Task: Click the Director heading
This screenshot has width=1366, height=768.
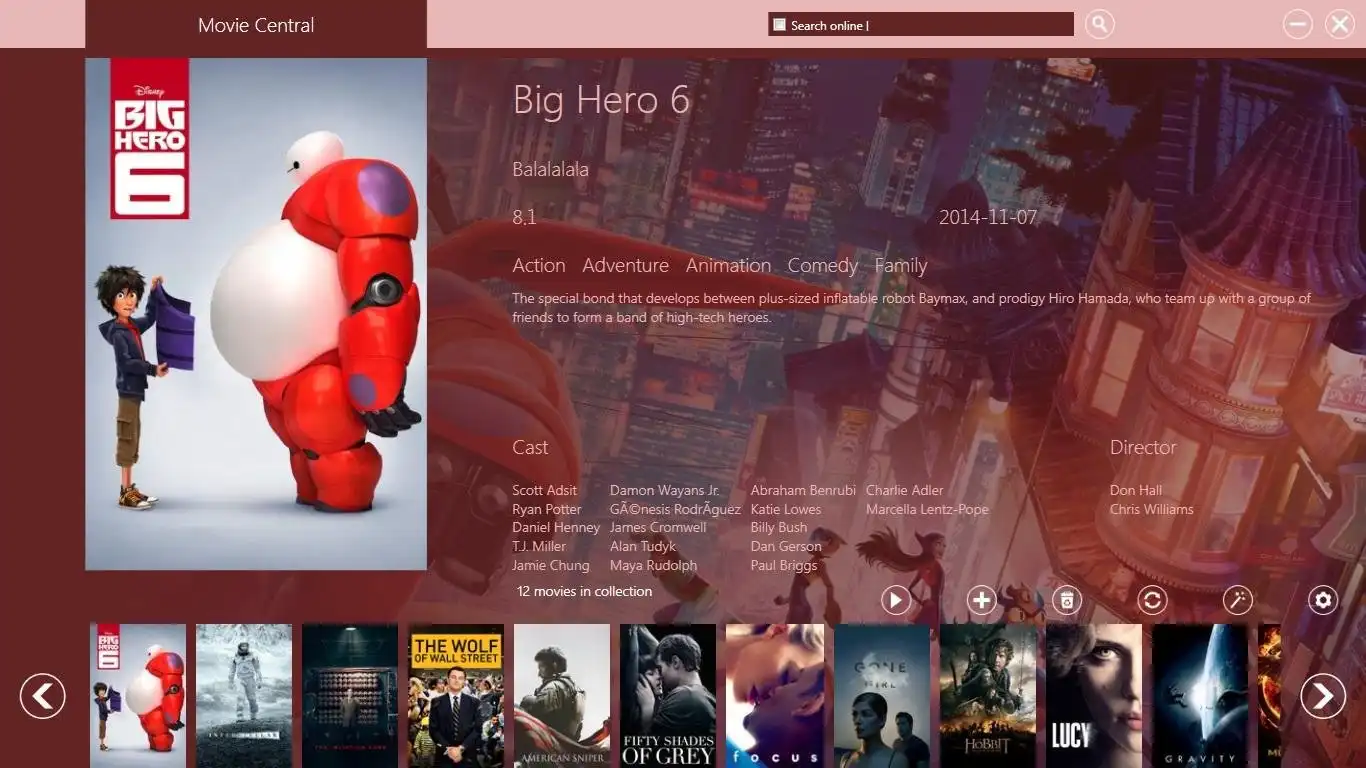Action: click(x=1143, y=447)
